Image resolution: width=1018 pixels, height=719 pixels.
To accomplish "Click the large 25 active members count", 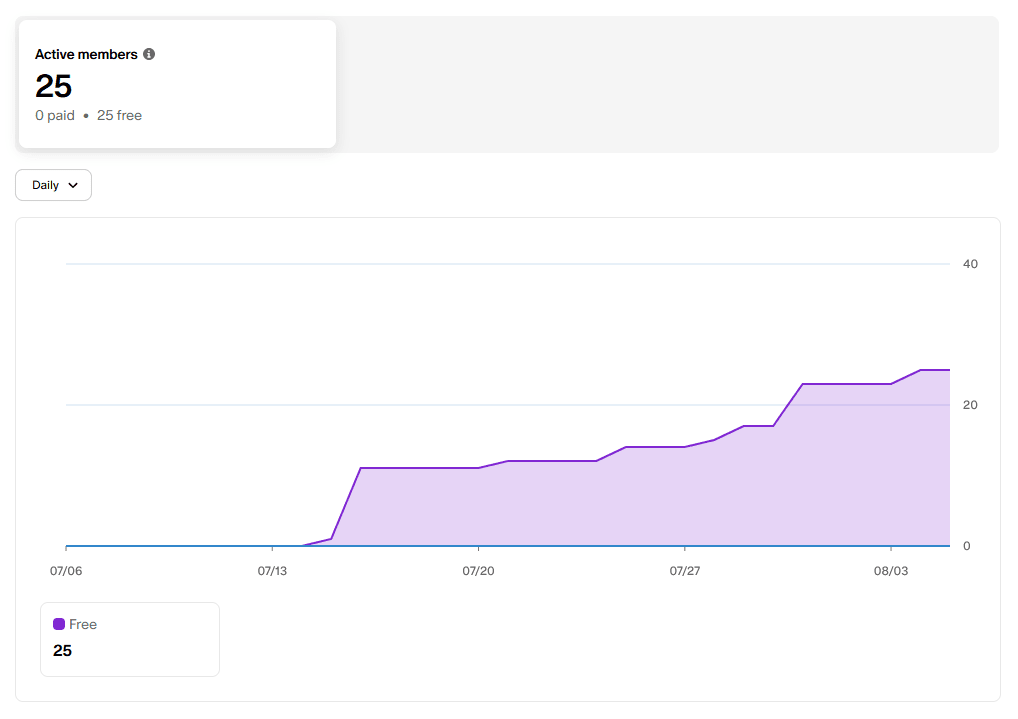I will [54, 86].
